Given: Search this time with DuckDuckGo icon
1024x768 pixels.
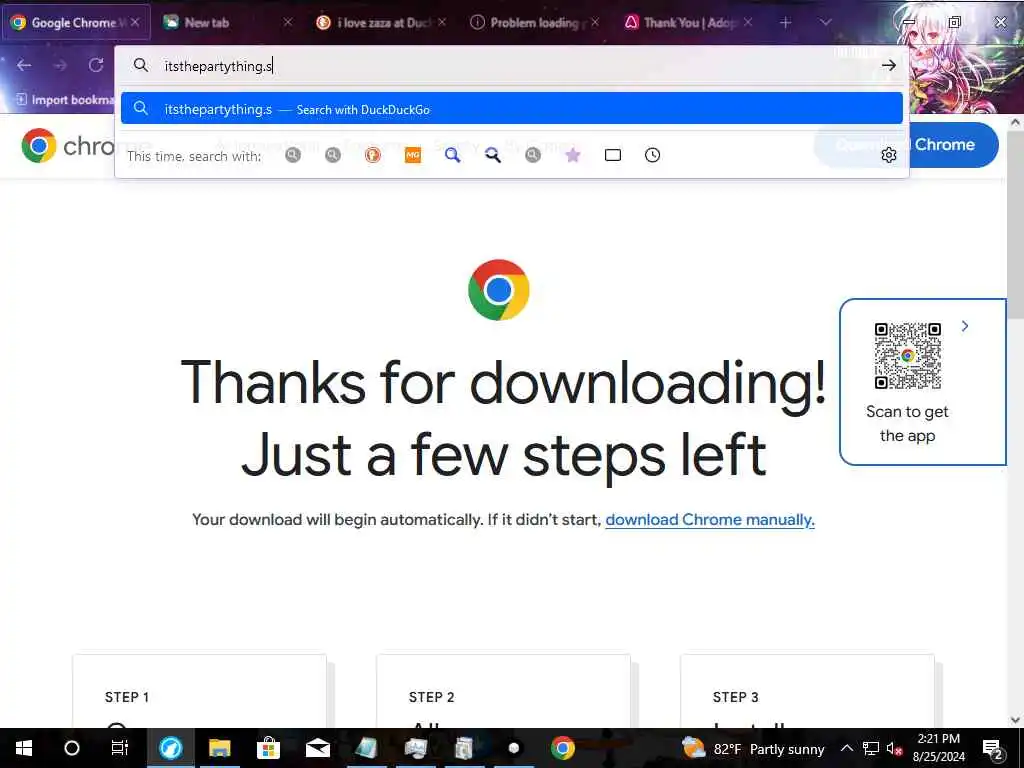Looking at the screenshot, I should pos(373,155).
